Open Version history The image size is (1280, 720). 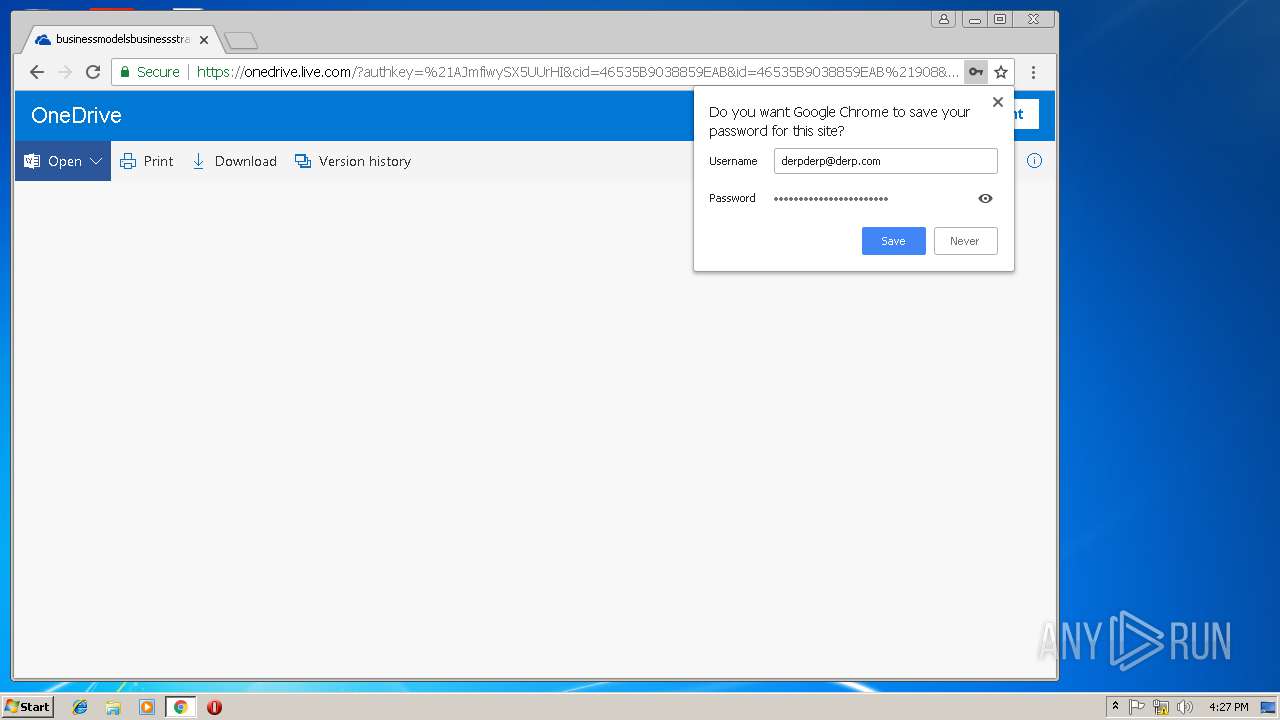tap(353, 161)
